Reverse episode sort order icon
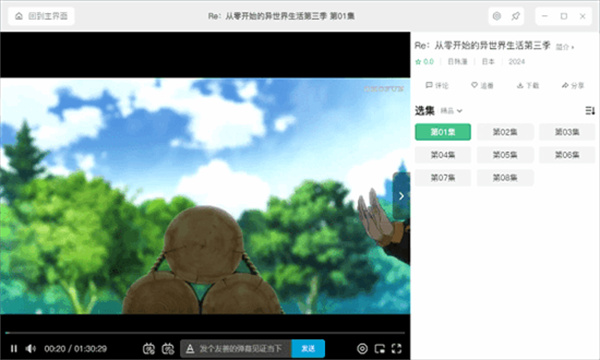Image resolution: width=600 pixels, height=360 pixels. coord(590,111)
